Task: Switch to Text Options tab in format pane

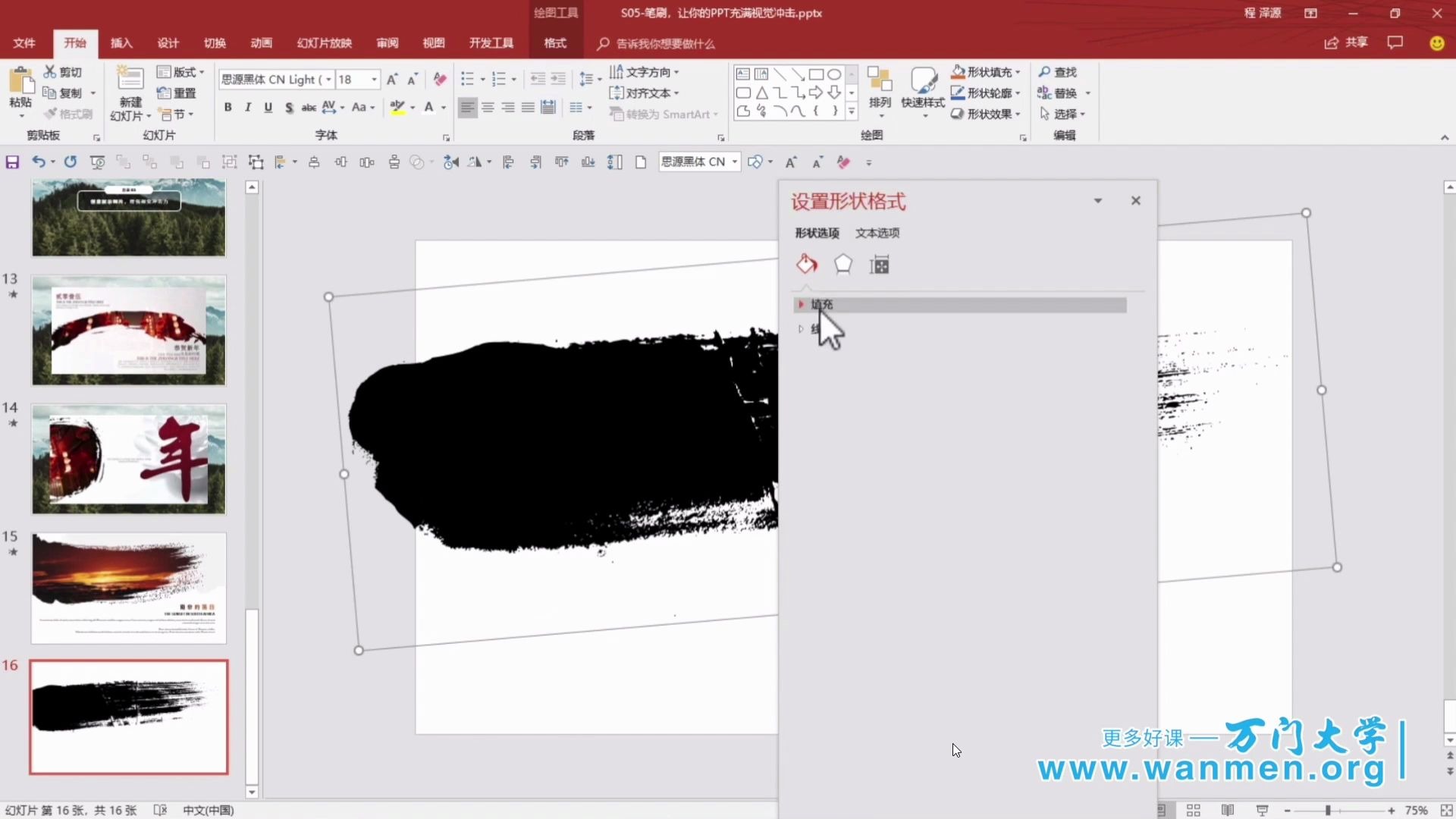Action: coord(877,233)
